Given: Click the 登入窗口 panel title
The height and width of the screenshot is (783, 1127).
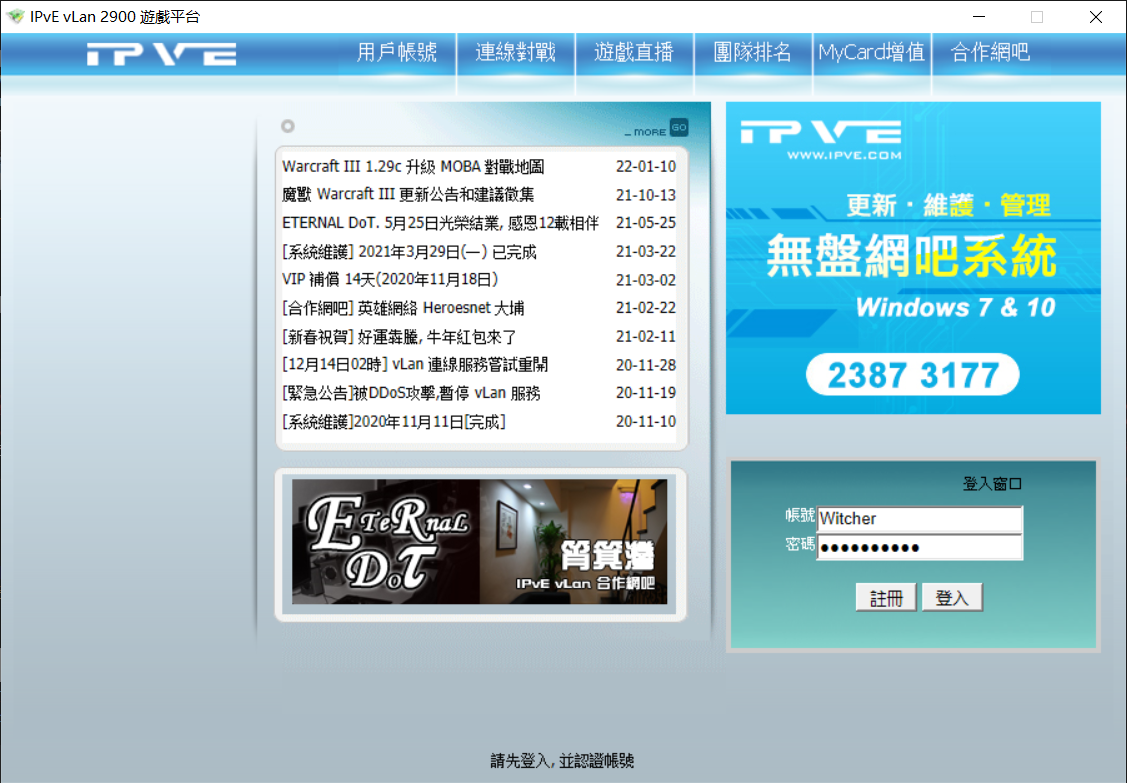Looking at the screenshot, I should click(x=992, y=484).
